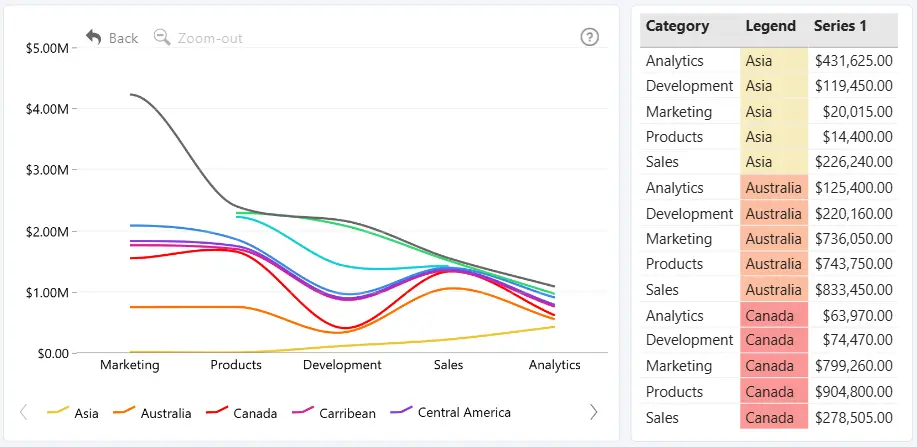Click the Zoom-out magnifier icon
The image size is (917, 447).
162,37
